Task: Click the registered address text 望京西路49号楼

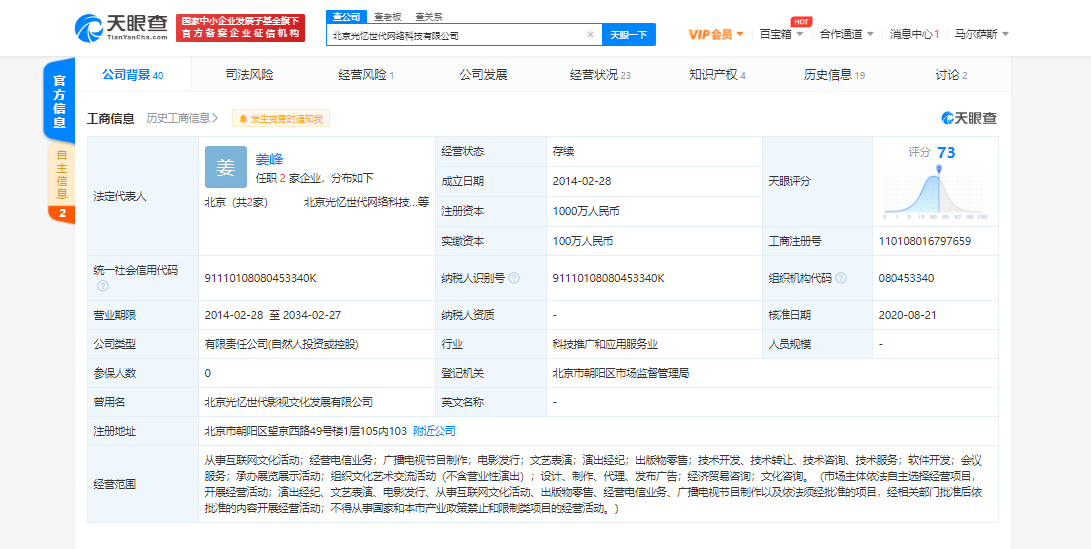Action: (x=305, y=431)
